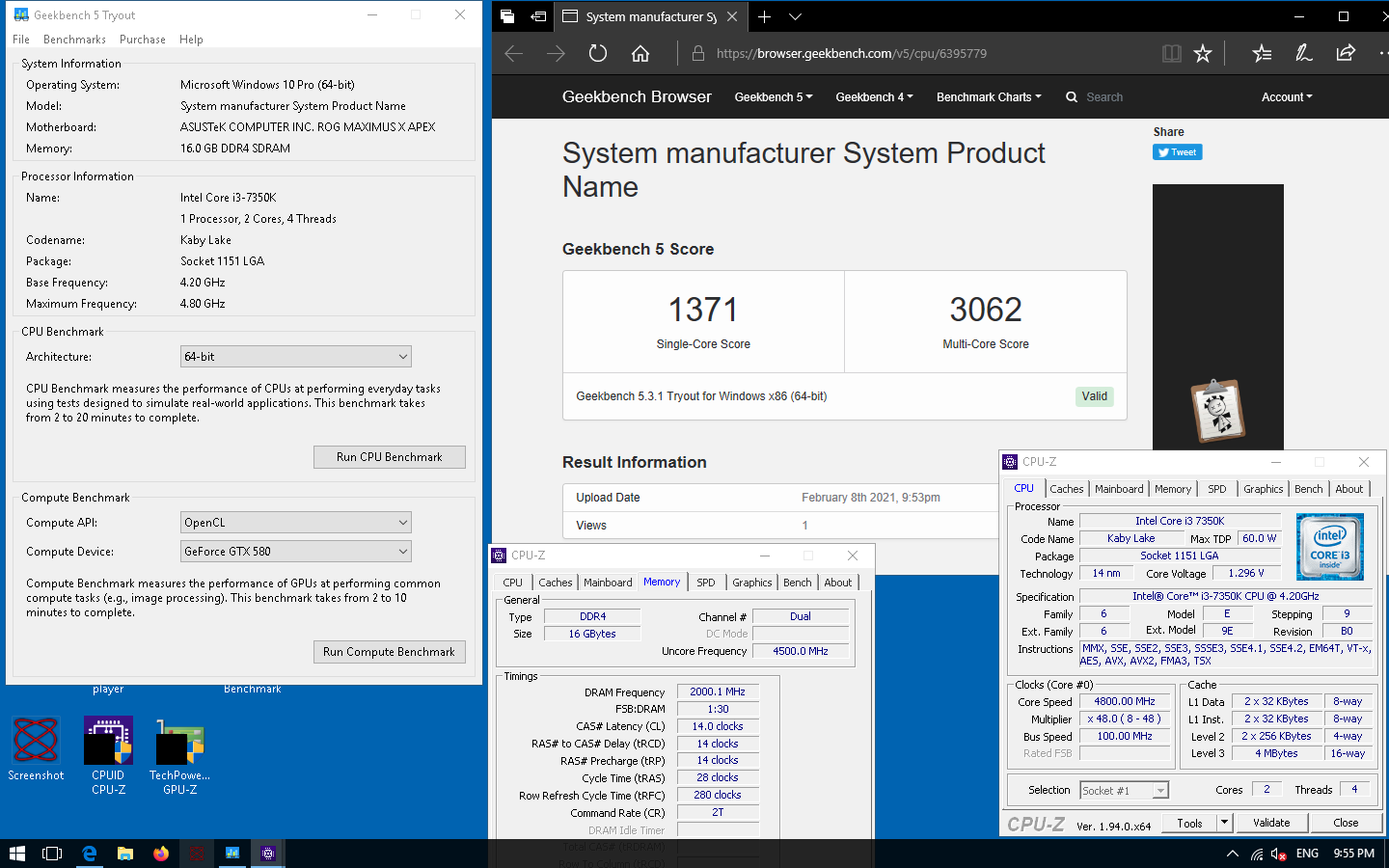Click Run Compute Benchmark button
1389x868 pixels.
pos(390,652)
